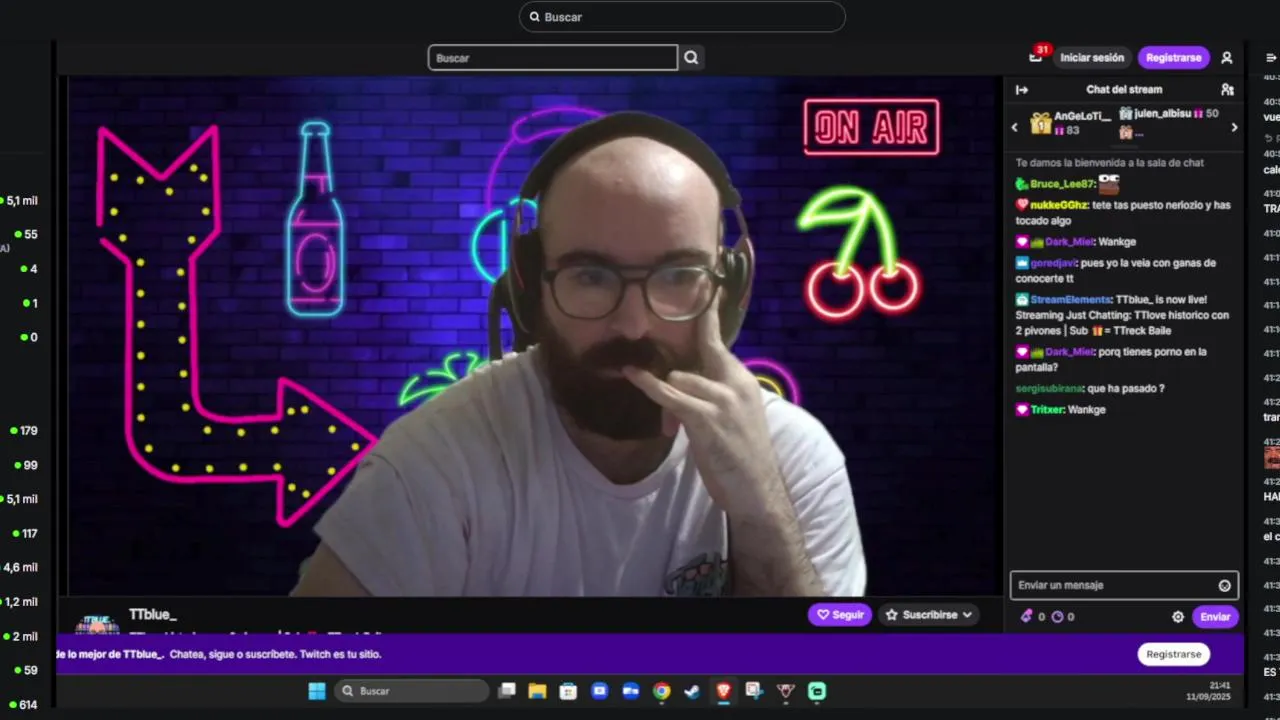Click the Bits balance icon
The height and width of the screenshot is (720, 1280).
tap(1026, 617)
